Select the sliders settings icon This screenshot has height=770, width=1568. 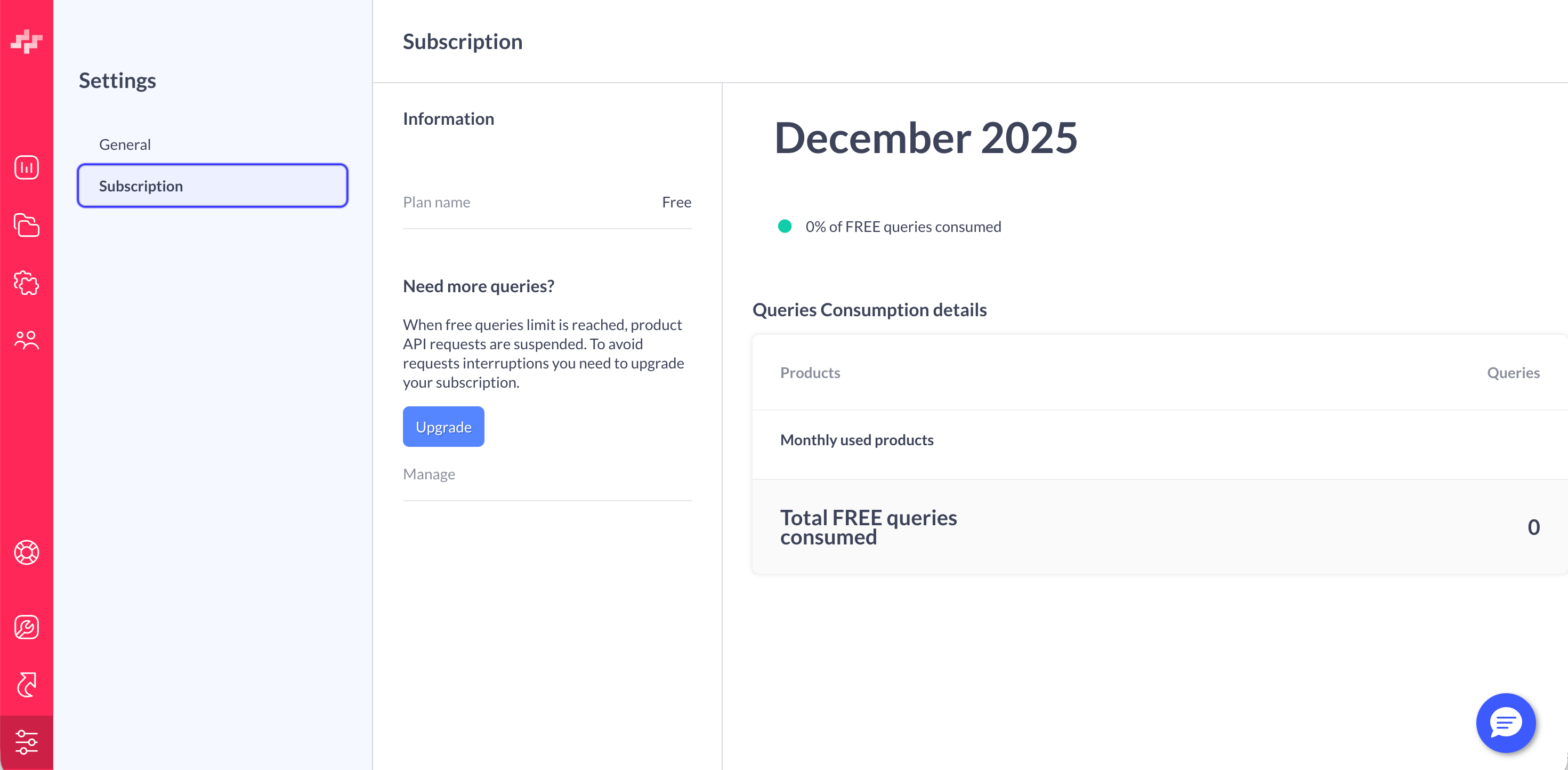click(x=27, y=742)
